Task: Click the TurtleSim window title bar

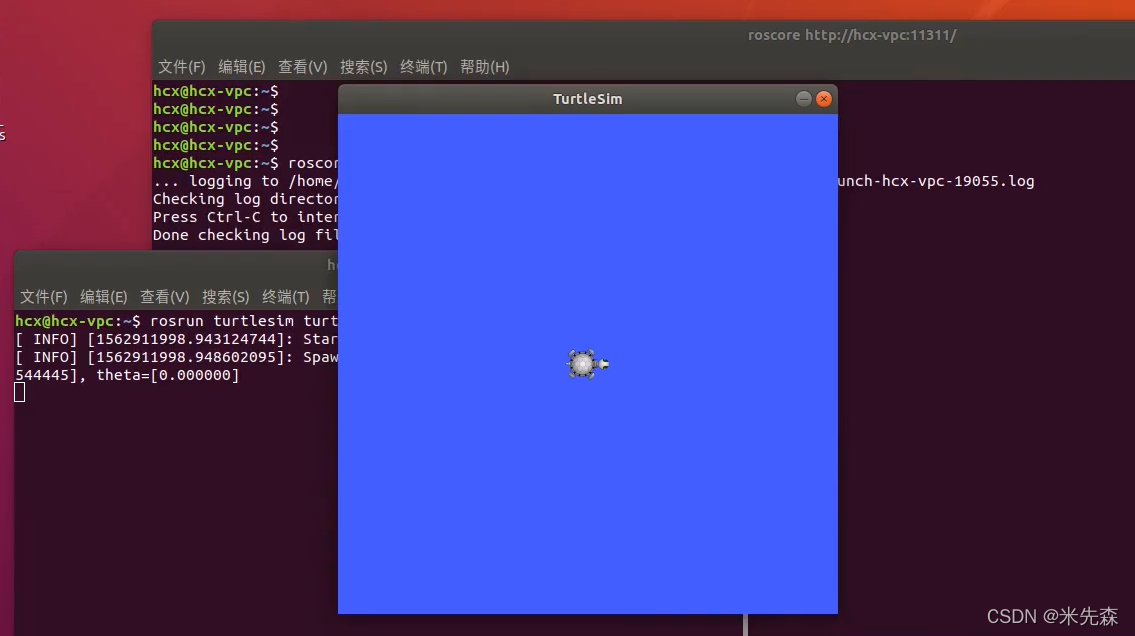Action: [587, 99]
